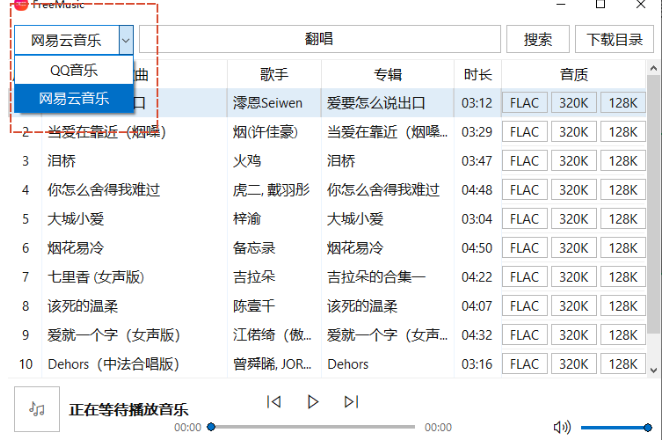Download 320K for 烟花易冷
The image size is (667, 443).
574,248
